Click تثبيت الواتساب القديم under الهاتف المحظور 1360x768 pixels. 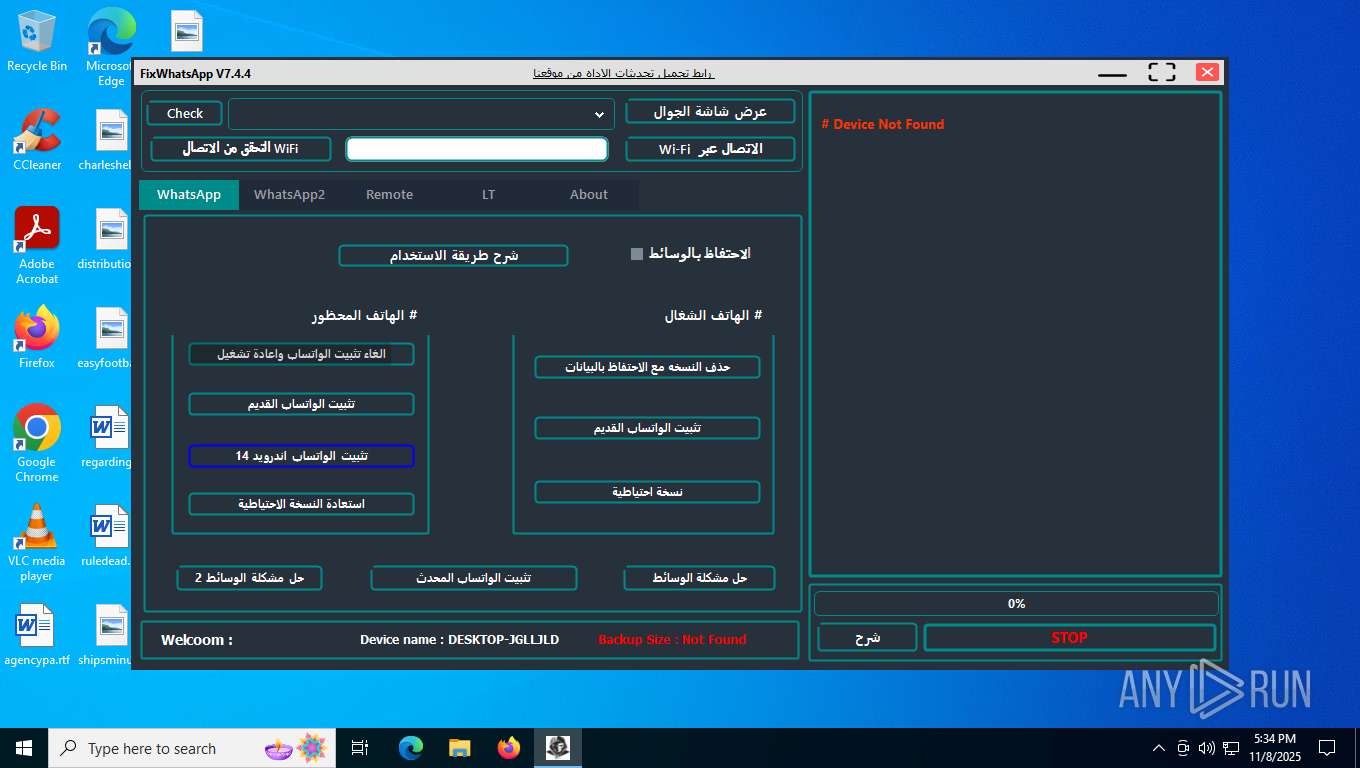(301, 404)
